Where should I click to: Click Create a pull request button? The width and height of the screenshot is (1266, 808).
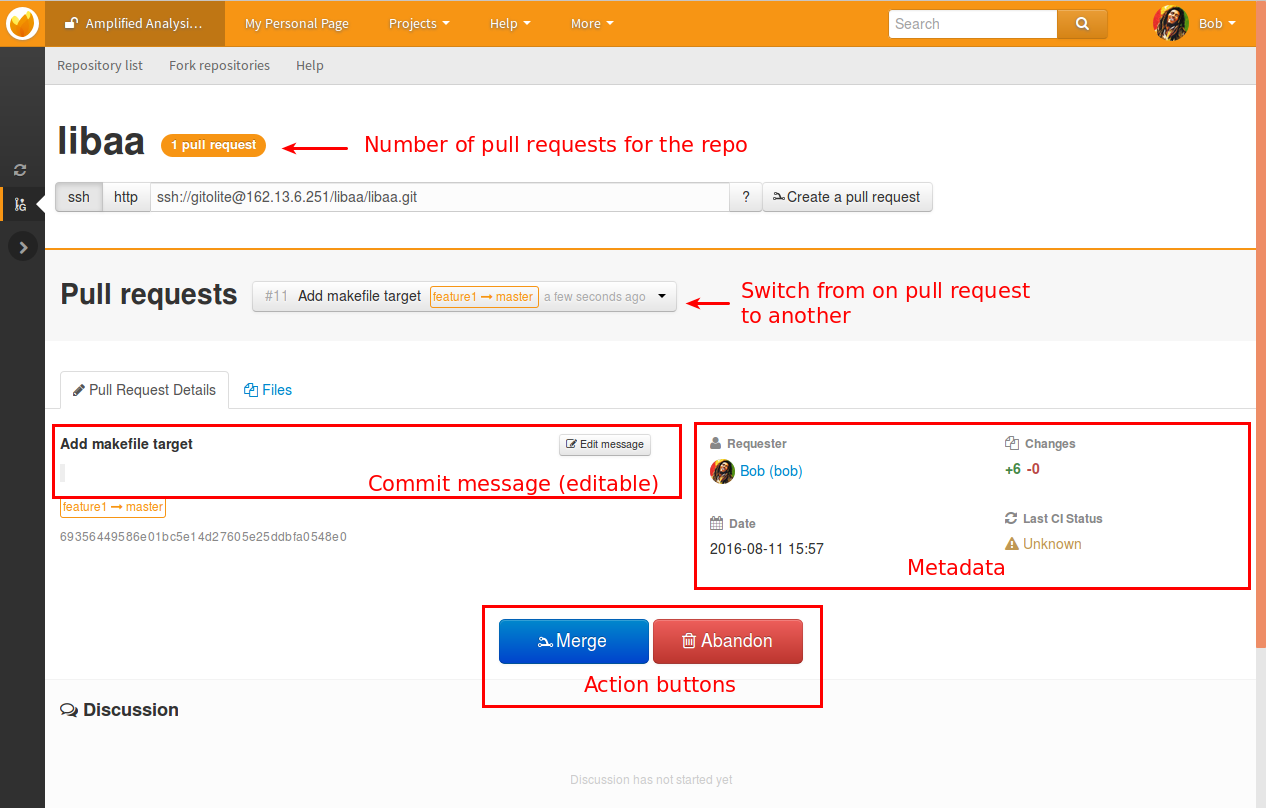tap(847, 197)
